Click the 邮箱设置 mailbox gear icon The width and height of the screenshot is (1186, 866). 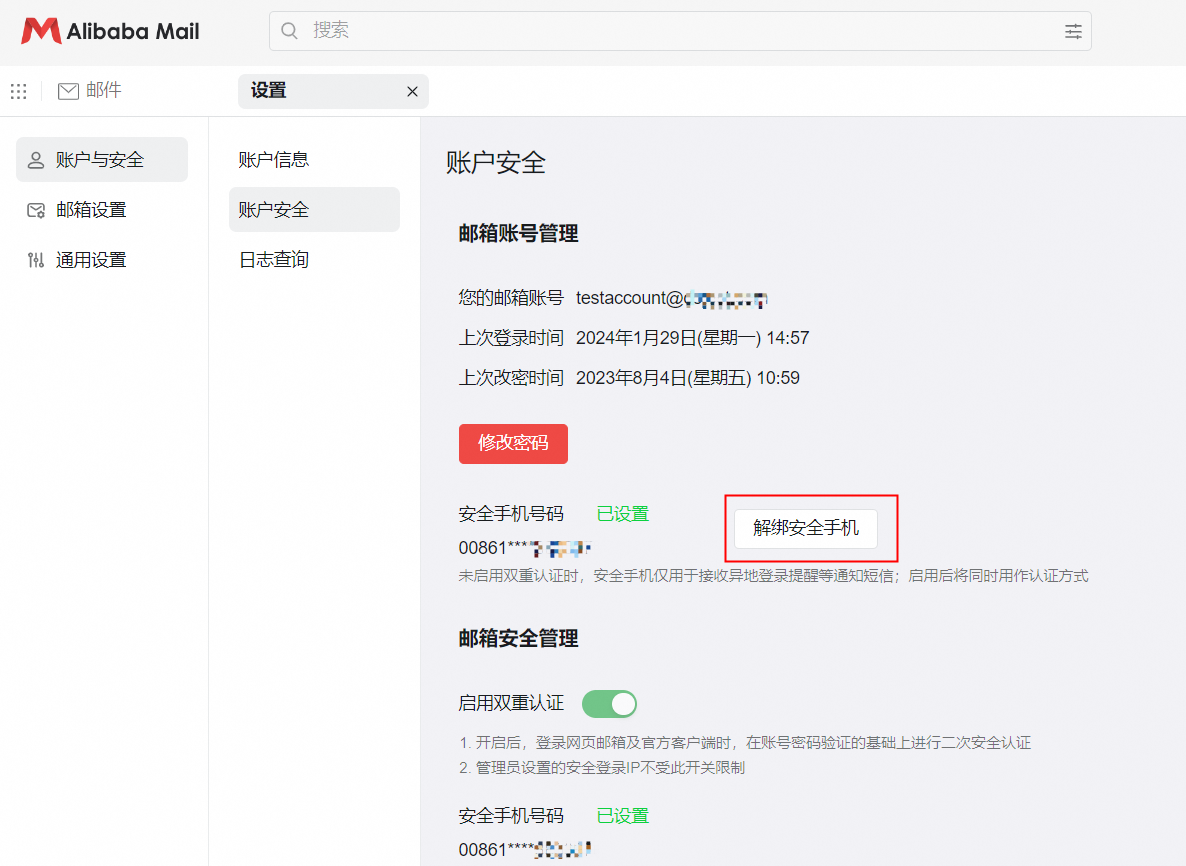(36, 210)
